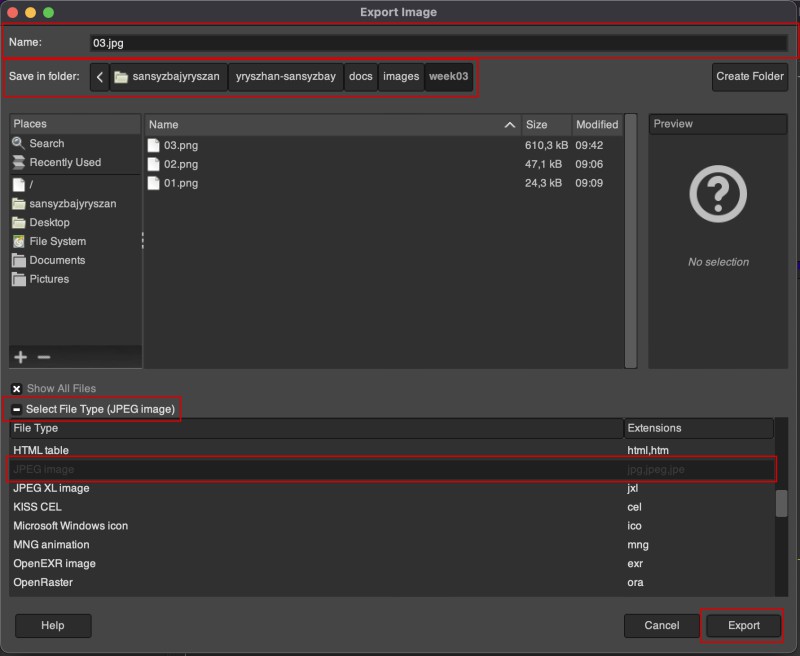800x656 pixels.
Task: Click into the Name text field
Action: pyautogui.click(x=438, y=43)
